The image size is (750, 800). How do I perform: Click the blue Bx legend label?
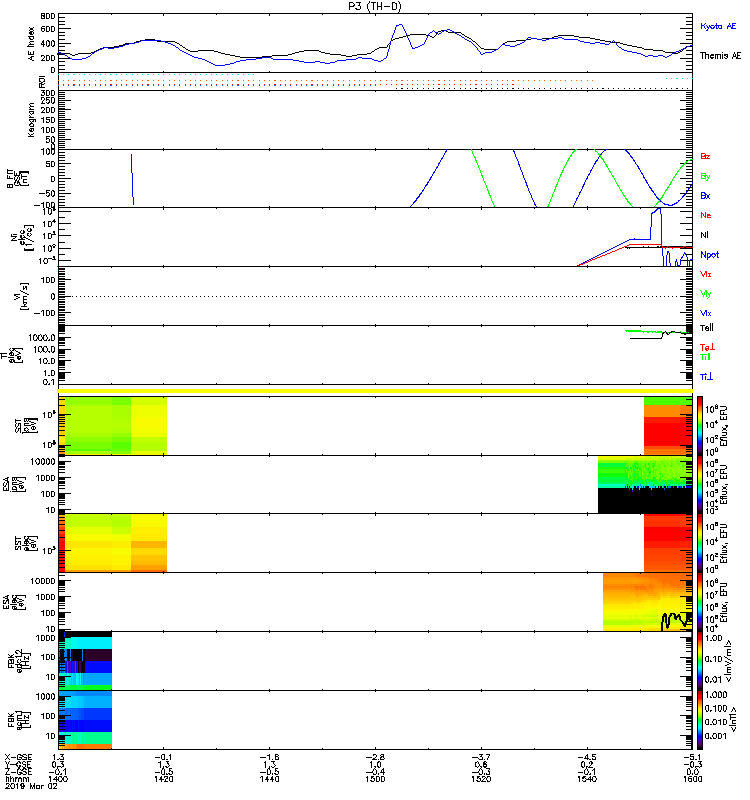705,196
